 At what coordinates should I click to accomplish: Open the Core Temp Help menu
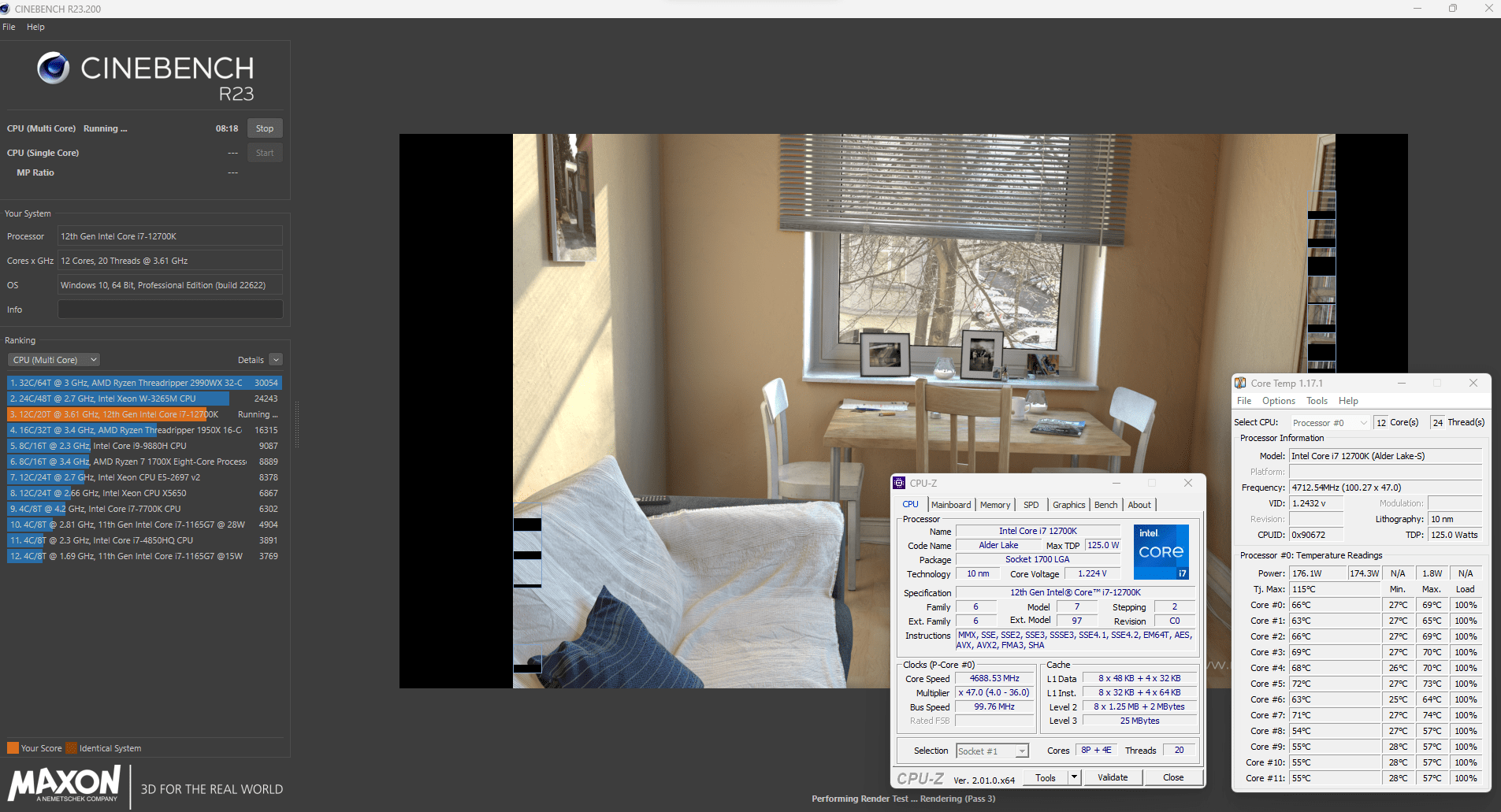click(1348, 401)
